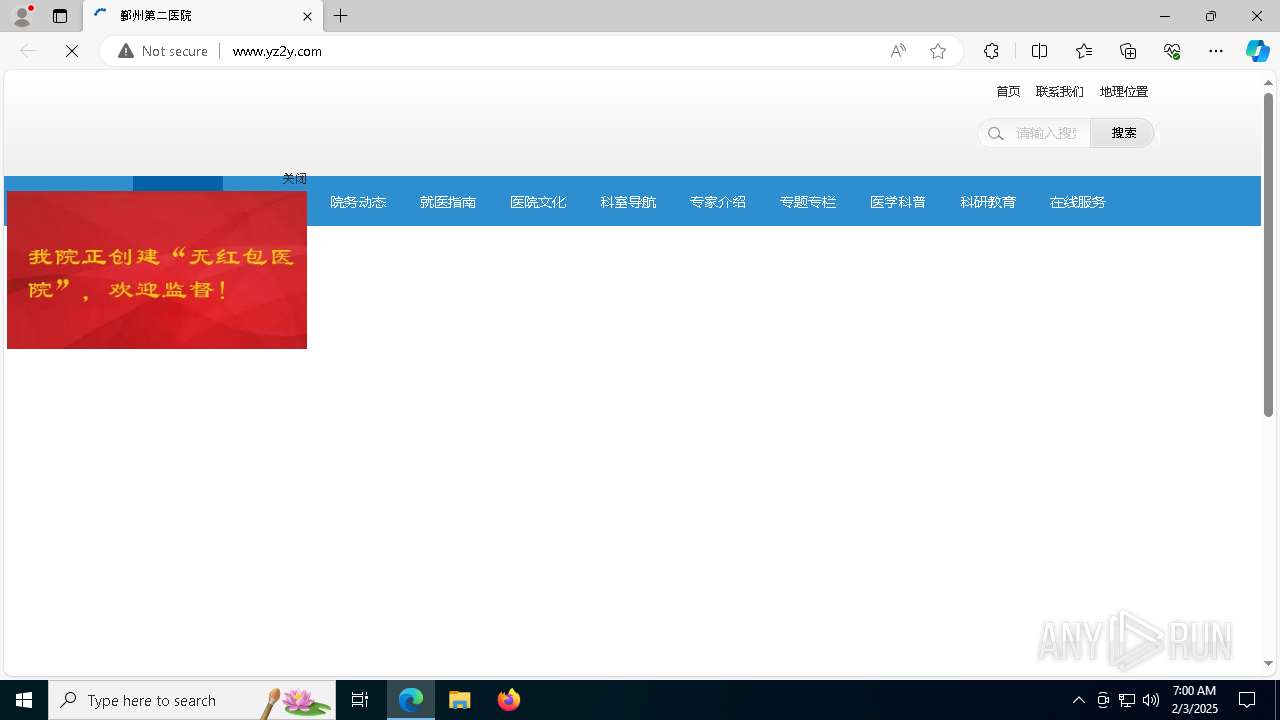The width and height of the screenshot is (1280, 720).
Task: Open File Explorer from taskbar
Action: click(x=460, y=700)
